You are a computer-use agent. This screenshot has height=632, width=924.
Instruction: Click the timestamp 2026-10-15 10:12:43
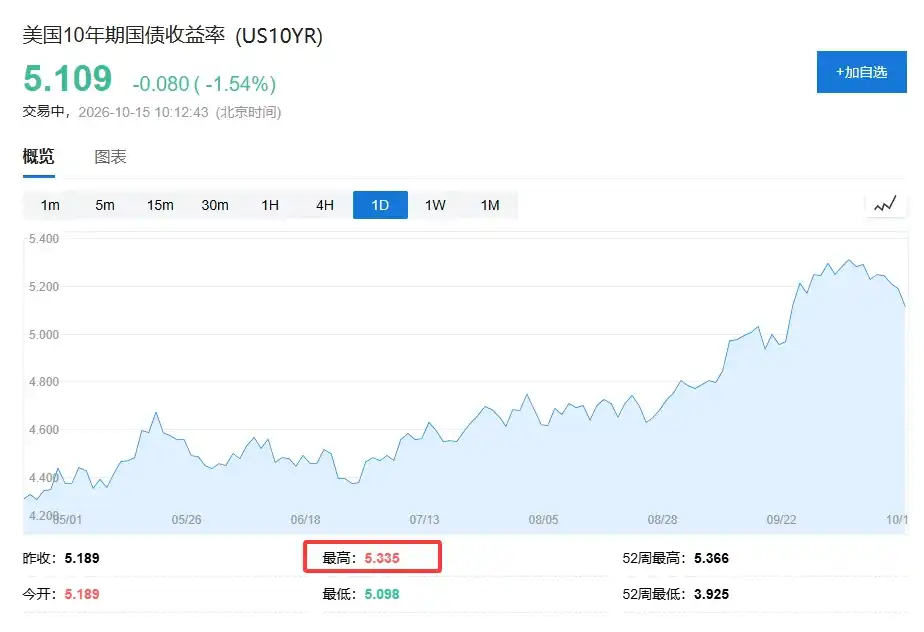[x=143, y=112]
